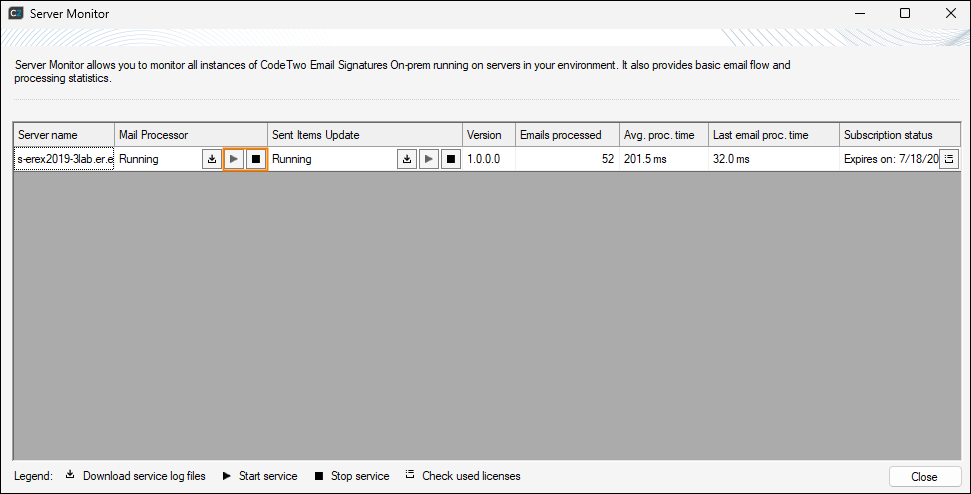Click the legend Check used licenses icon
The height and width of the screenshot is (494, 971).
410,474
